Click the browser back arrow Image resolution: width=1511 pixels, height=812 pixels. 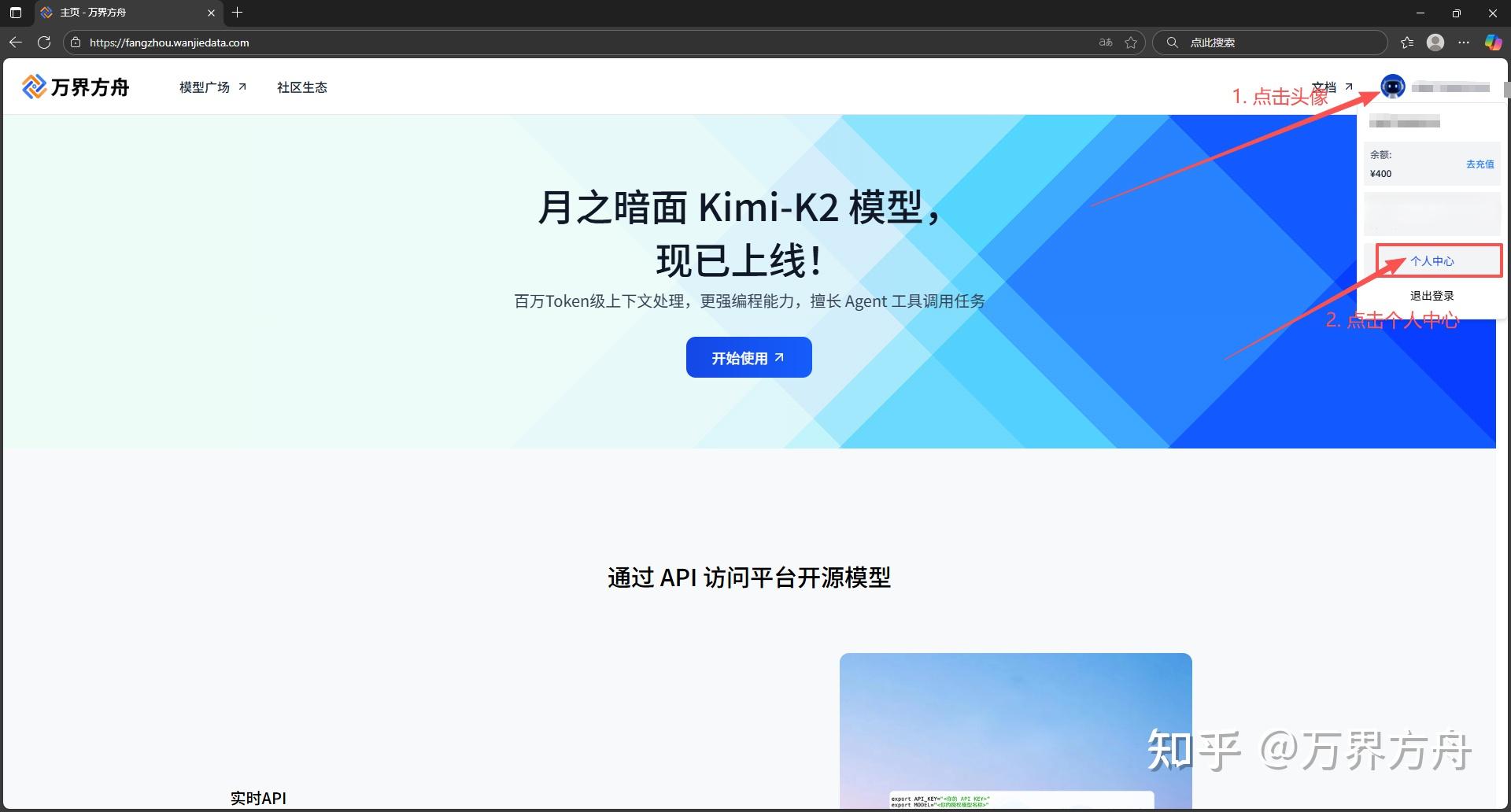(16, 42)
